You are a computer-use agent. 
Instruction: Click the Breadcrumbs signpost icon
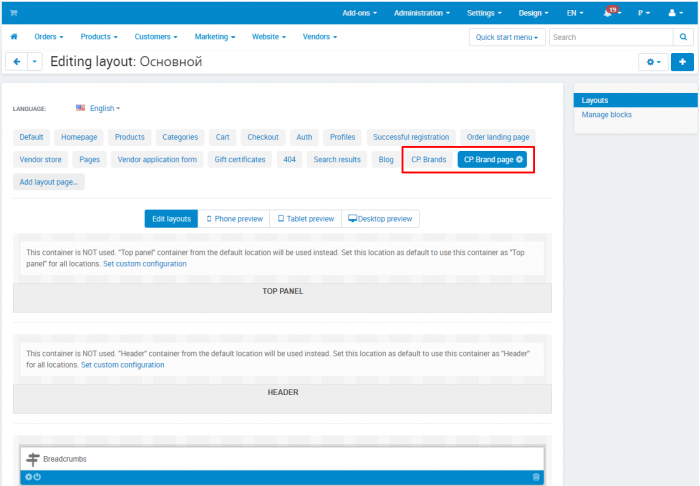tap(33, 459)
